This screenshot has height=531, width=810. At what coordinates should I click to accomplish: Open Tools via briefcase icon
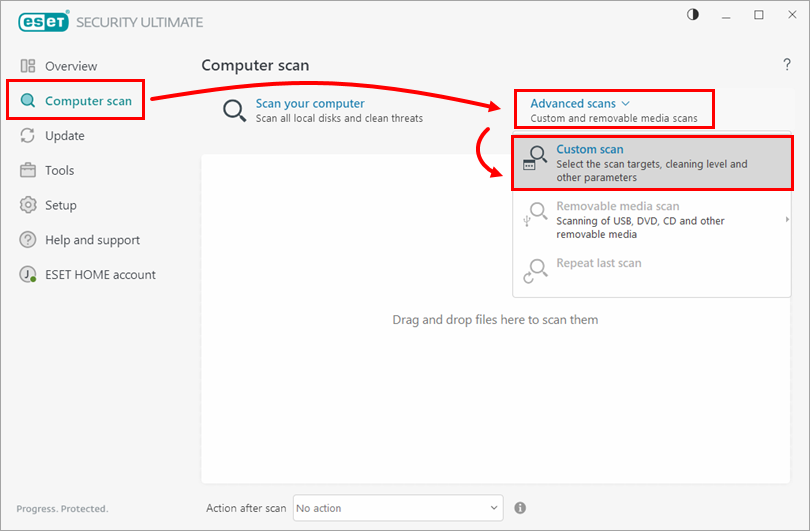[28, 171]
